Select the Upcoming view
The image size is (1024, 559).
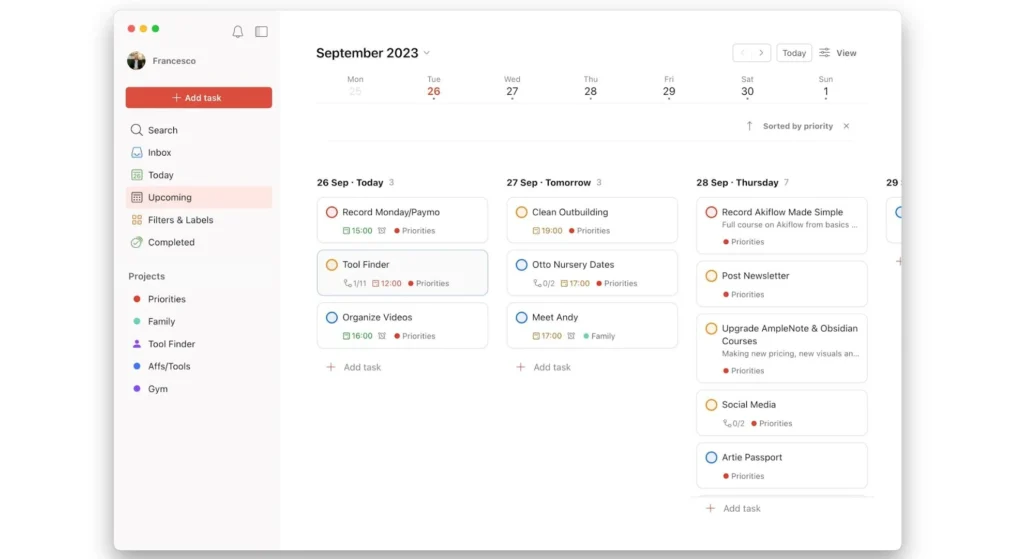(199, 197)
